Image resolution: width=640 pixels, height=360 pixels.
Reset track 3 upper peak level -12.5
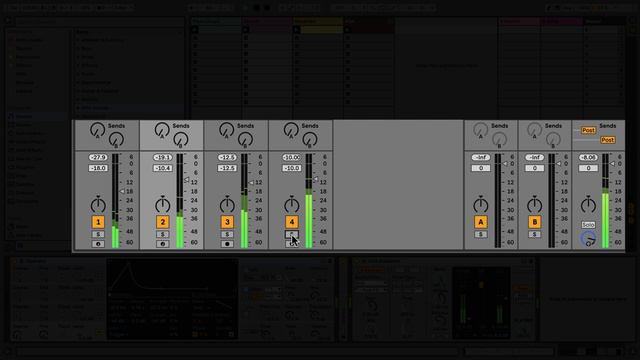pos(227,157)
